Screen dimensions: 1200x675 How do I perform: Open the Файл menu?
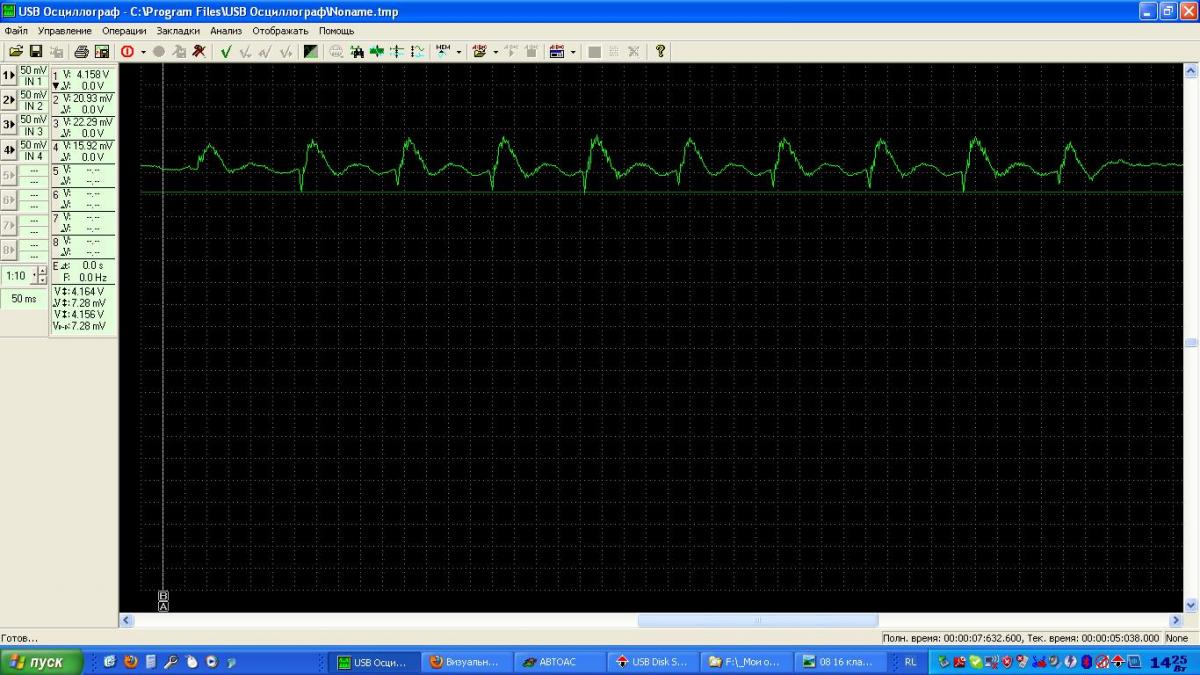(x=16, y=31)
